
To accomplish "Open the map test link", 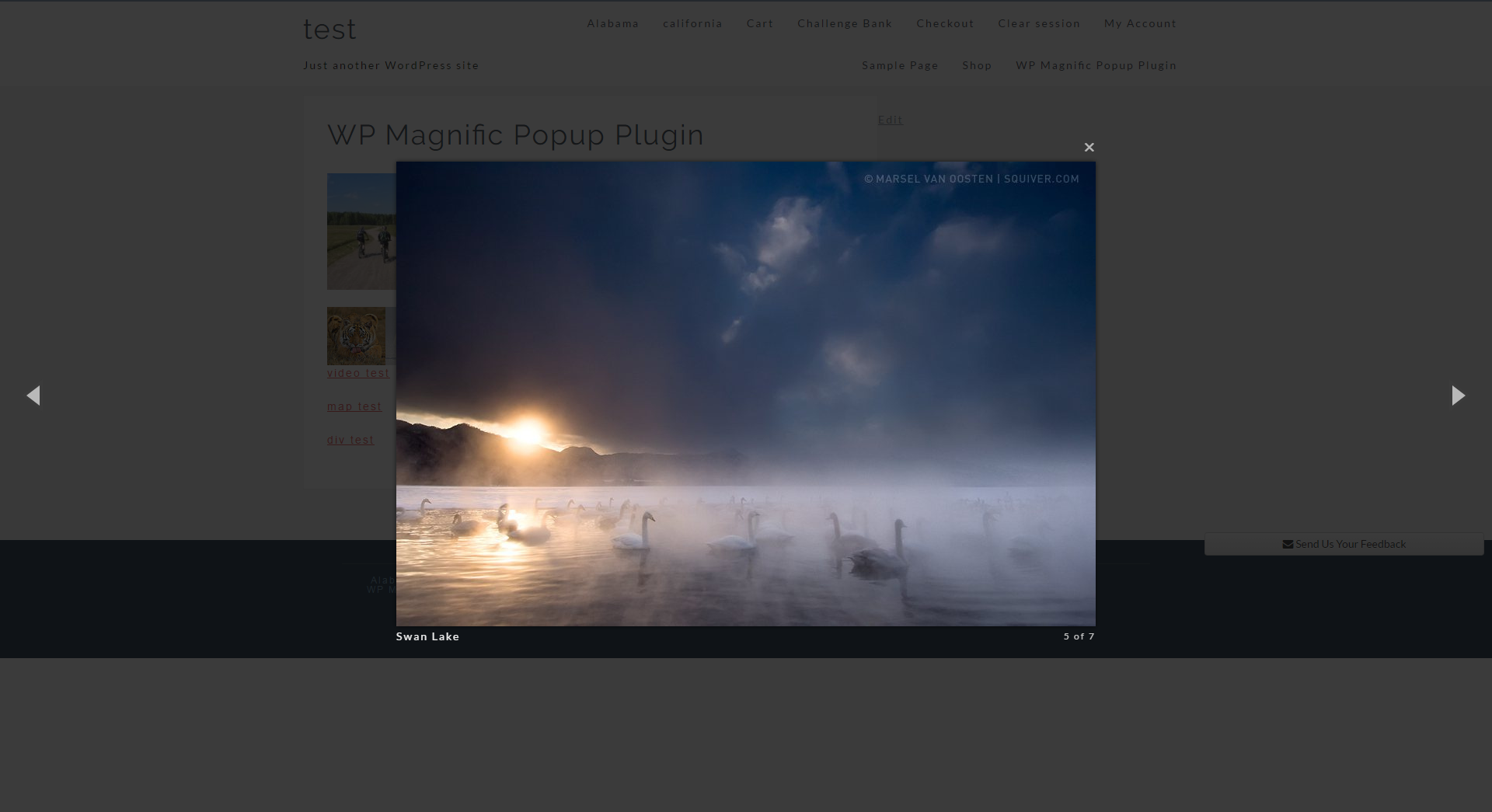I will [354, 406].
